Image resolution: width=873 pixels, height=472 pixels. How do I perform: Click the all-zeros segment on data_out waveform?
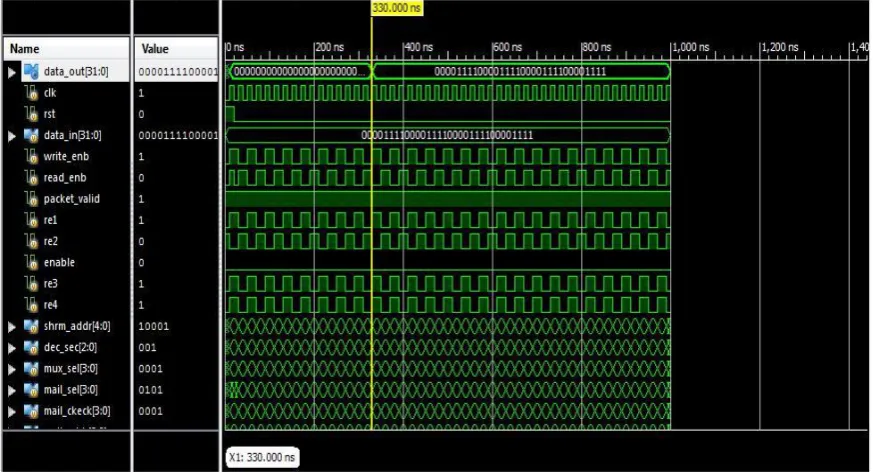pos(300,71)
